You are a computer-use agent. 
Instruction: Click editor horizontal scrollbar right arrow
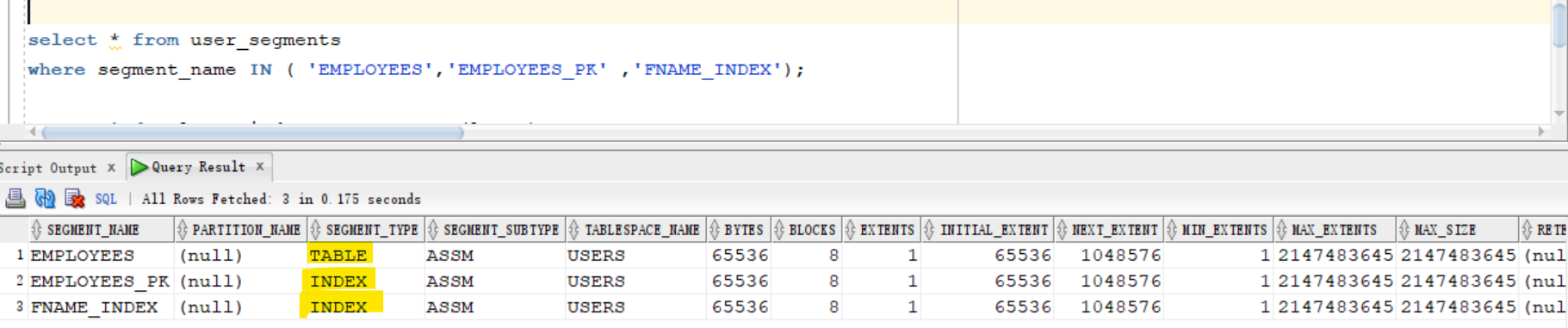tap(1541, 132)
